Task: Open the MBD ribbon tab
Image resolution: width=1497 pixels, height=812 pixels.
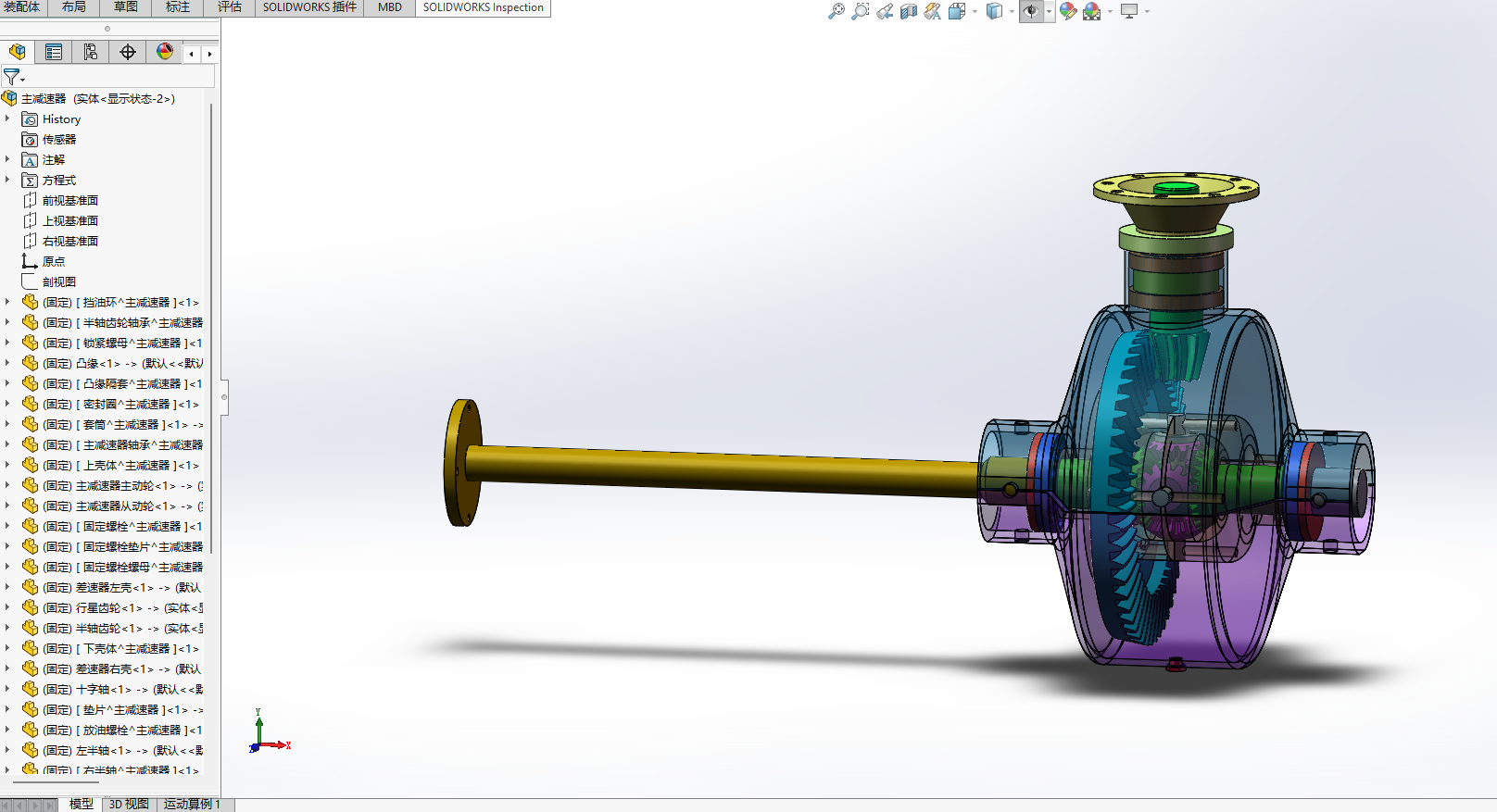Action: (x=390, y=7)
